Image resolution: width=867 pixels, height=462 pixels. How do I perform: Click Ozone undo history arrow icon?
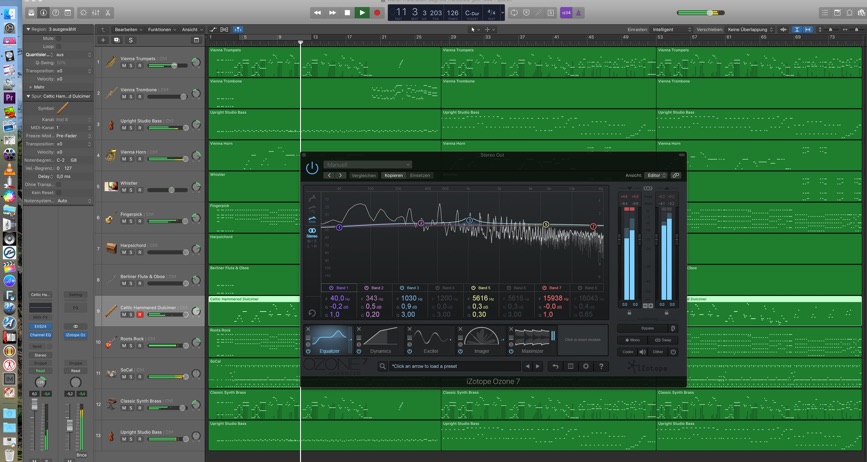(555, 366)
